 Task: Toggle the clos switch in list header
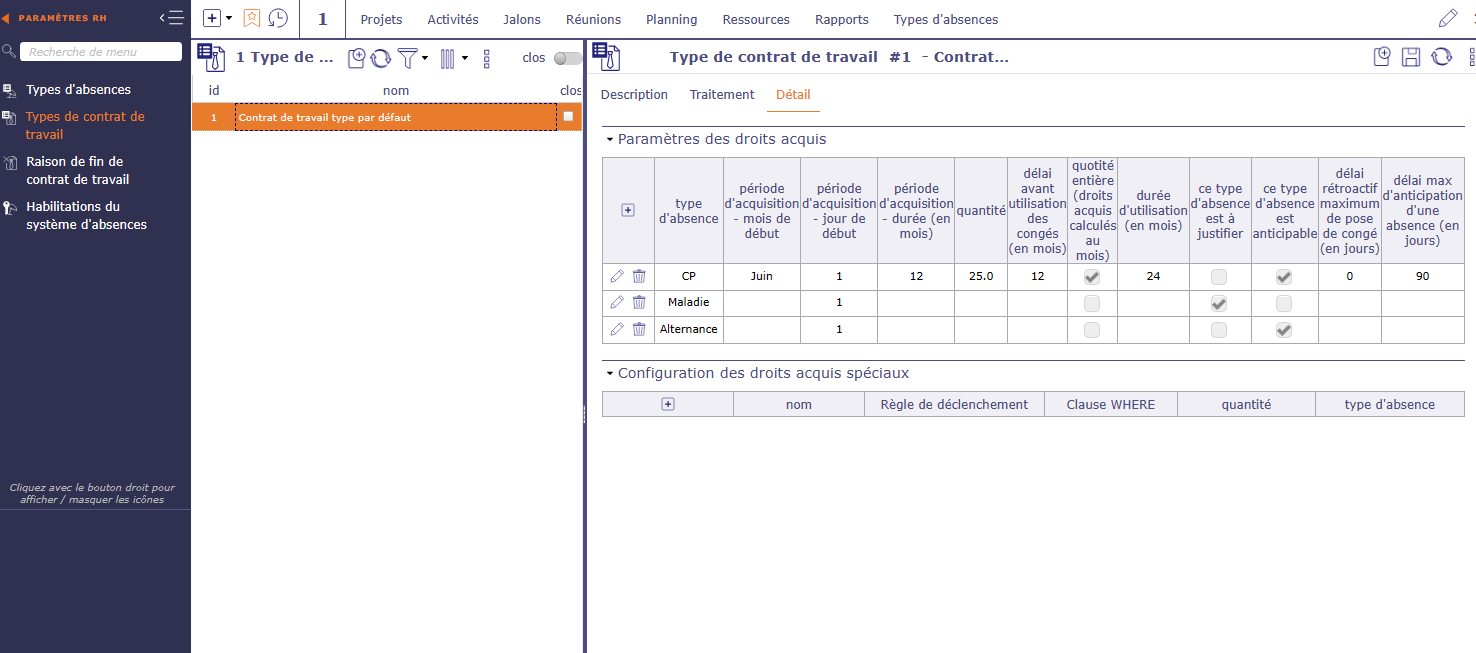point(567,58)
